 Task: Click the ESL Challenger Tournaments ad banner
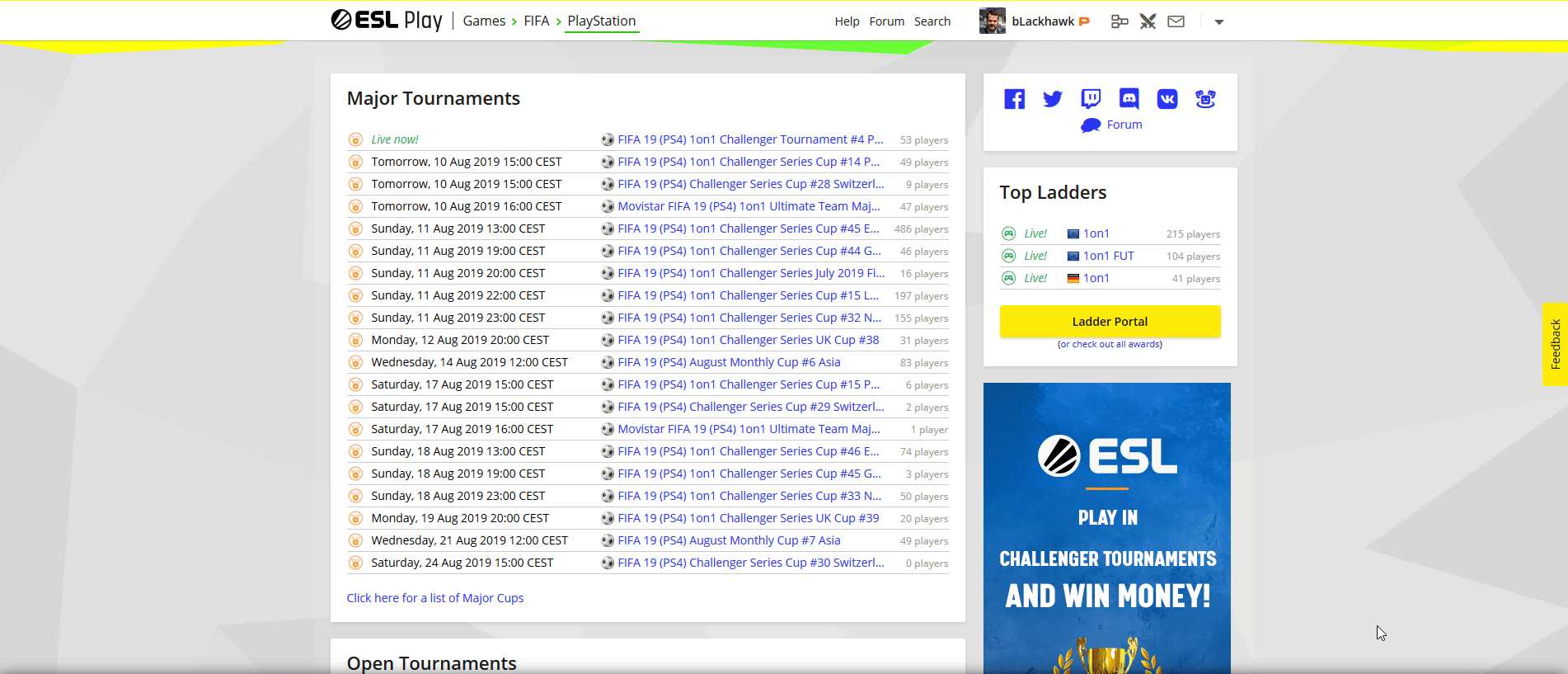pos(1107,528)
